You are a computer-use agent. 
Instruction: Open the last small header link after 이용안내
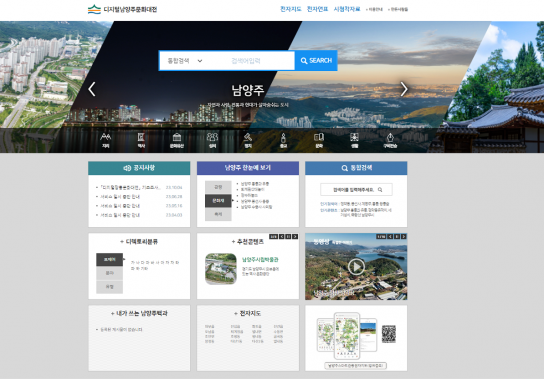(x=398, y=10)
